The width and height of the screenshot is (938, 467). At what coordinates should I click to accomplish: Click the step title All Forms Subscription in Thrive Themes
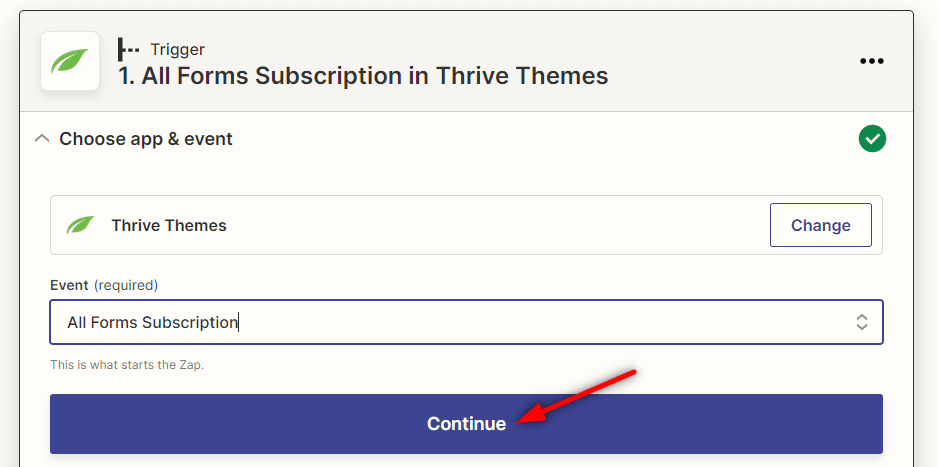point(363,76)
